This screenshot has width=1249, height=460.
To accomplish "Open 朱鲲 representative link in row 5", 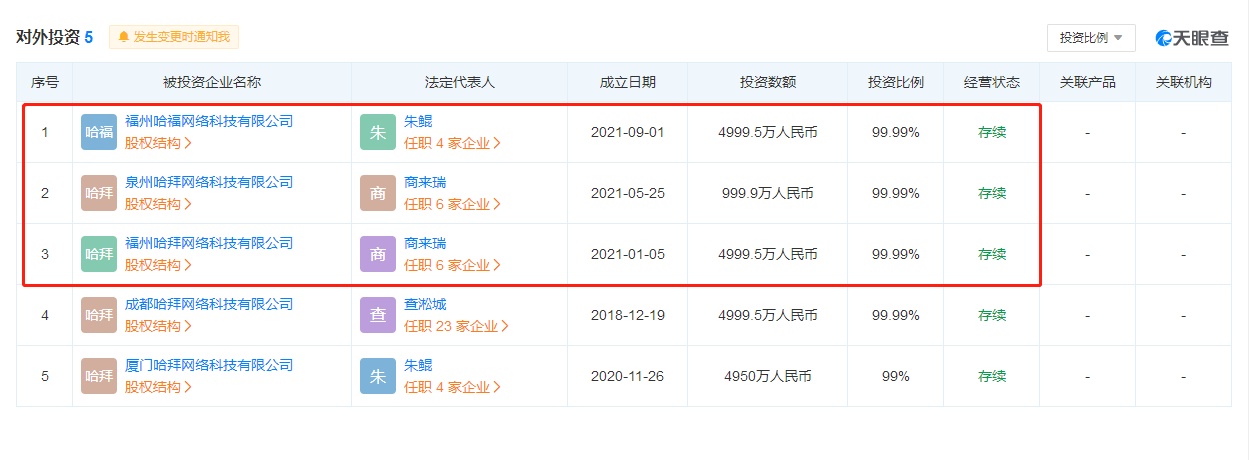I will [x=418, y=365].
